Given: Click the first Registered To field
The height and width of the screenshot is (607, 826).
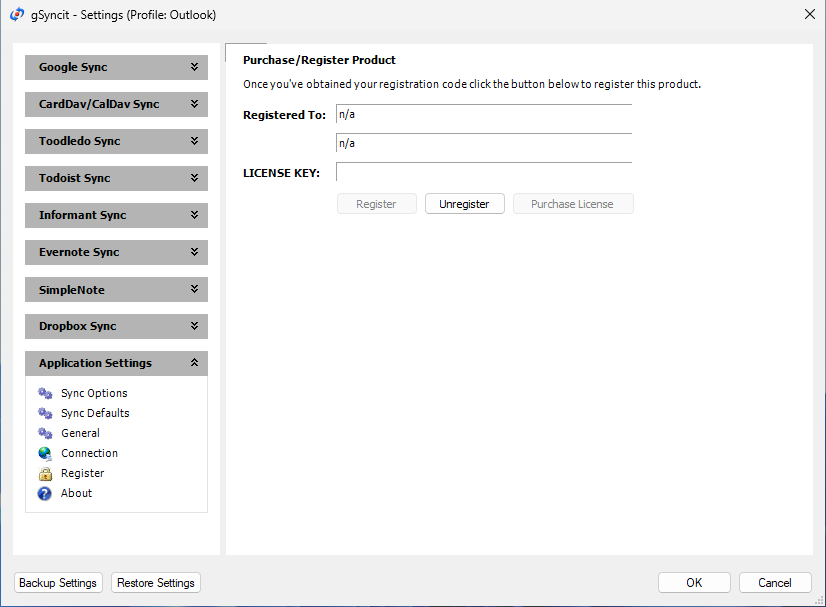Looking at the screenshot, I should click(x=484, y=114).
